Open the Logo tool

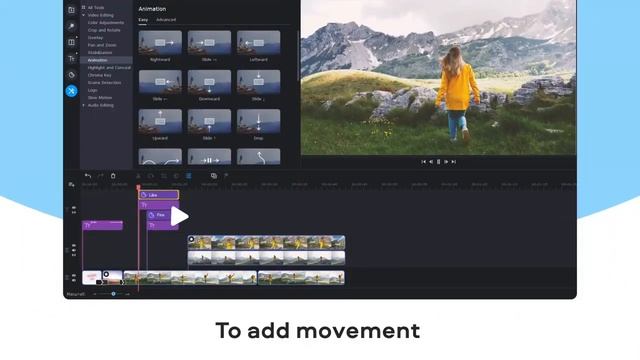93,90
